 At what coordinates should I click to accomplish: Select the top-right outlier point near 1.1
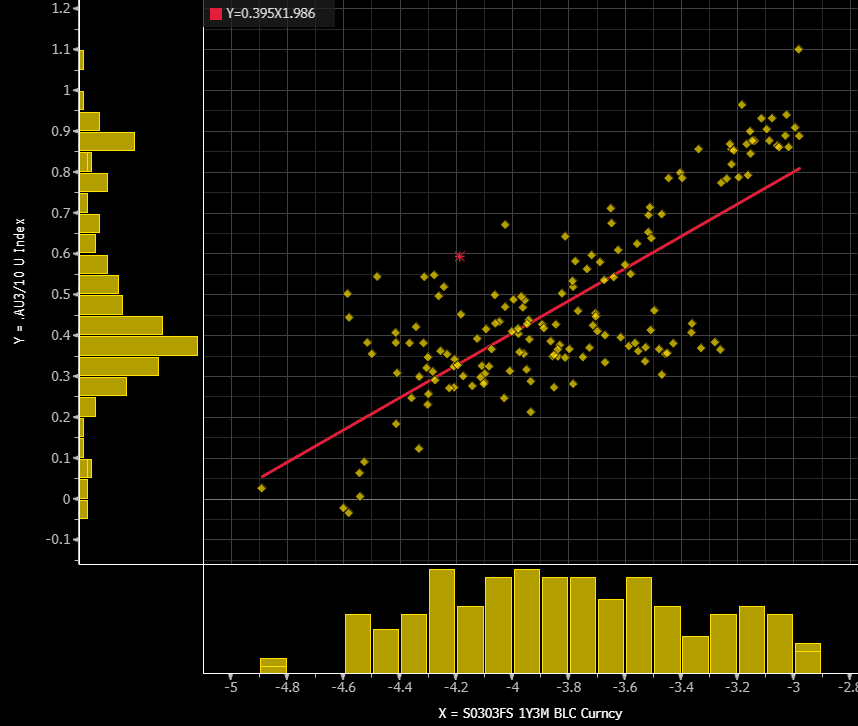pyautogui.click(x=798, y=49)
